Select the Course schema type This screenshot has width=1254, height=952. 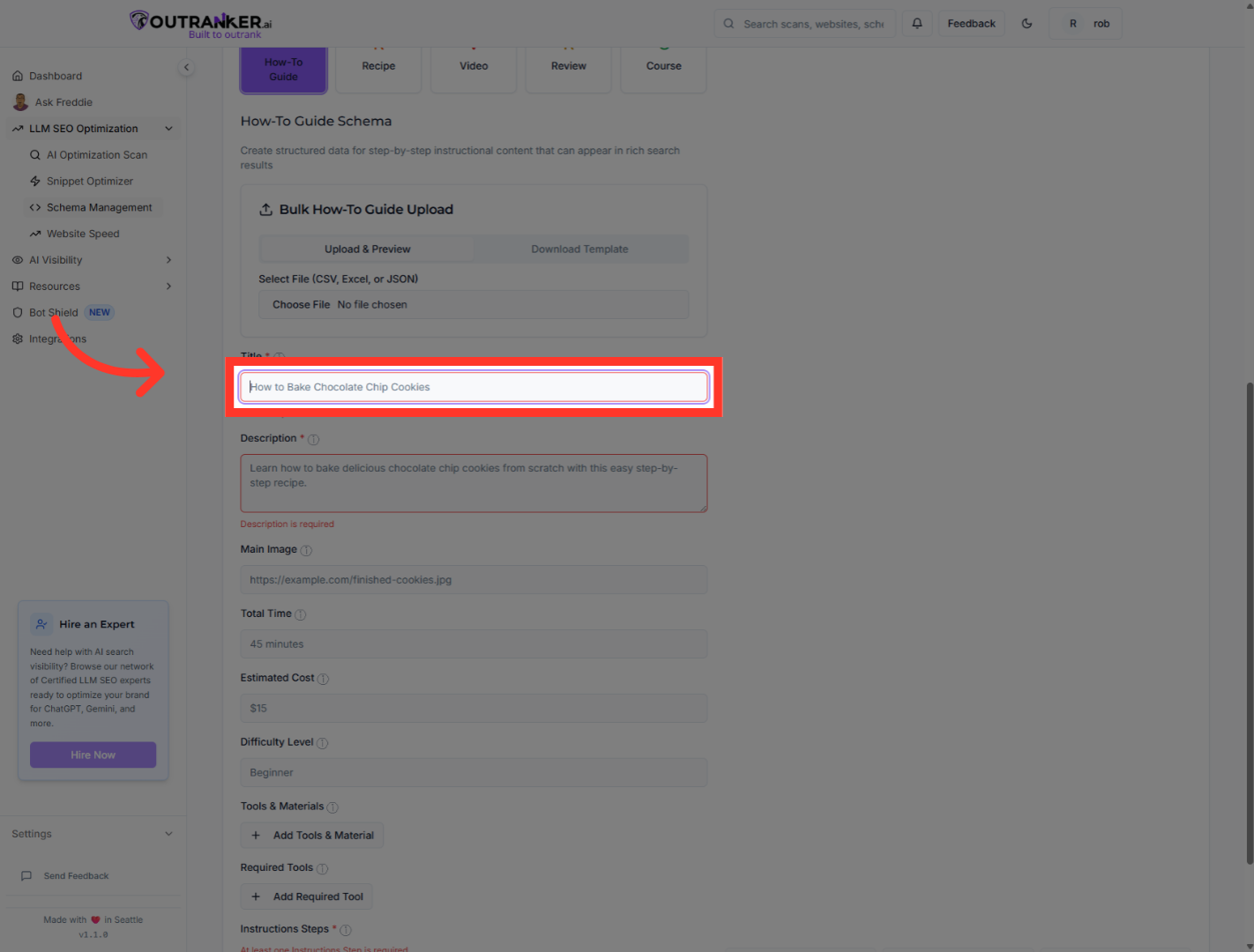(x=664, y=70)
